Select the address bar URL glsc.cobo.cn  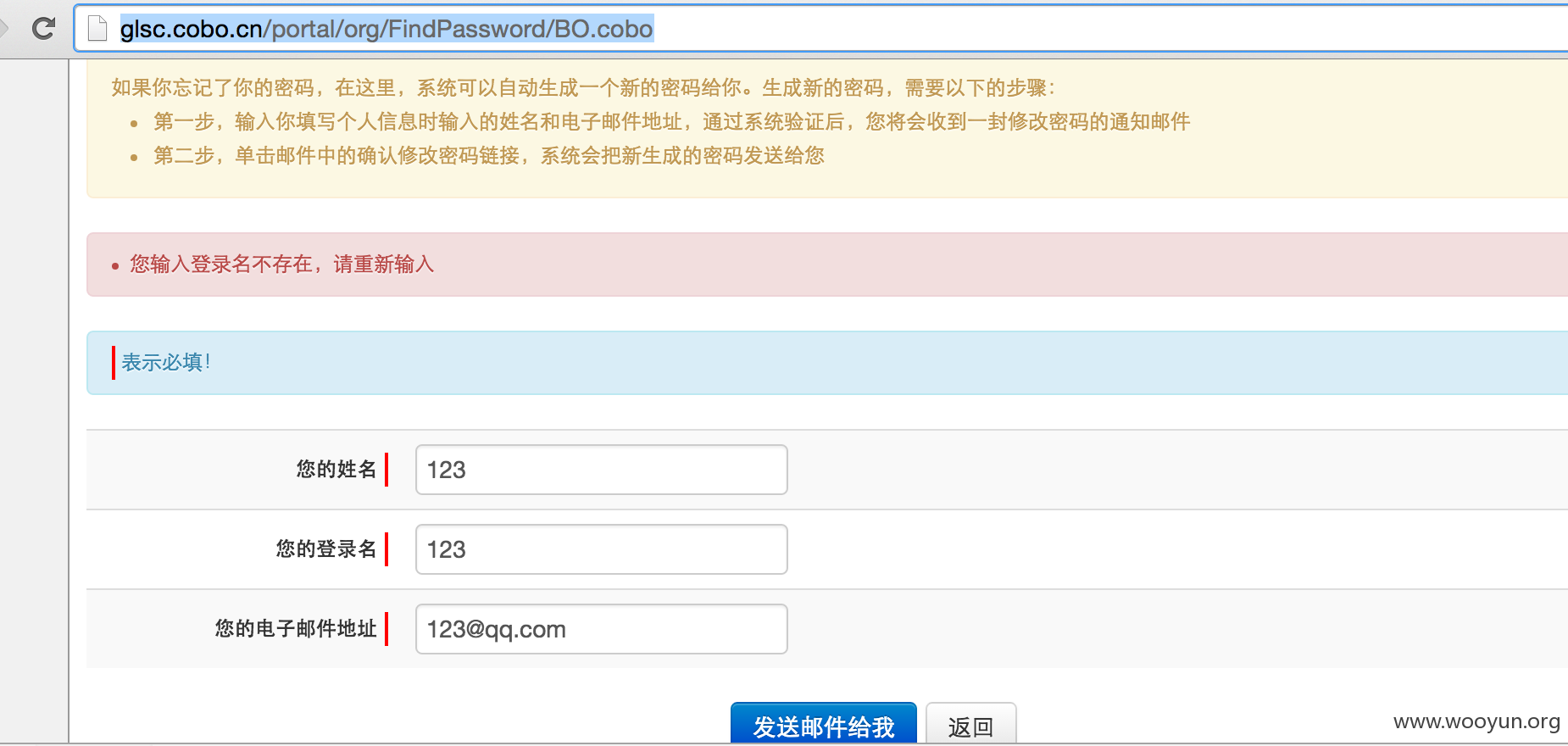click(x=386, y=29)
